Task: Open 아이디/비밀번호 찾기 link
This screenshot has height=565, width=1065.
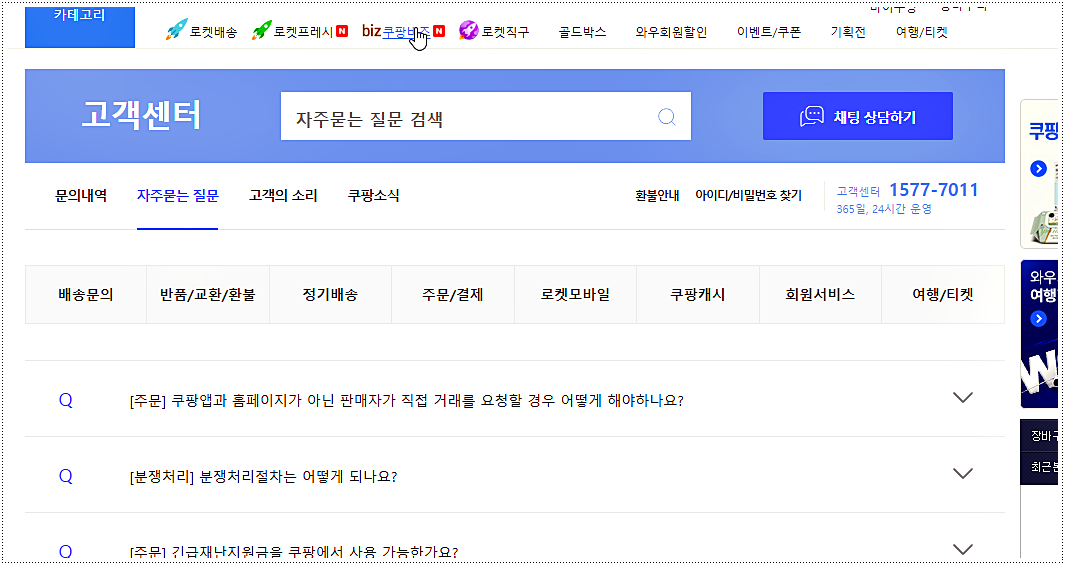Action: pos(748,196)
